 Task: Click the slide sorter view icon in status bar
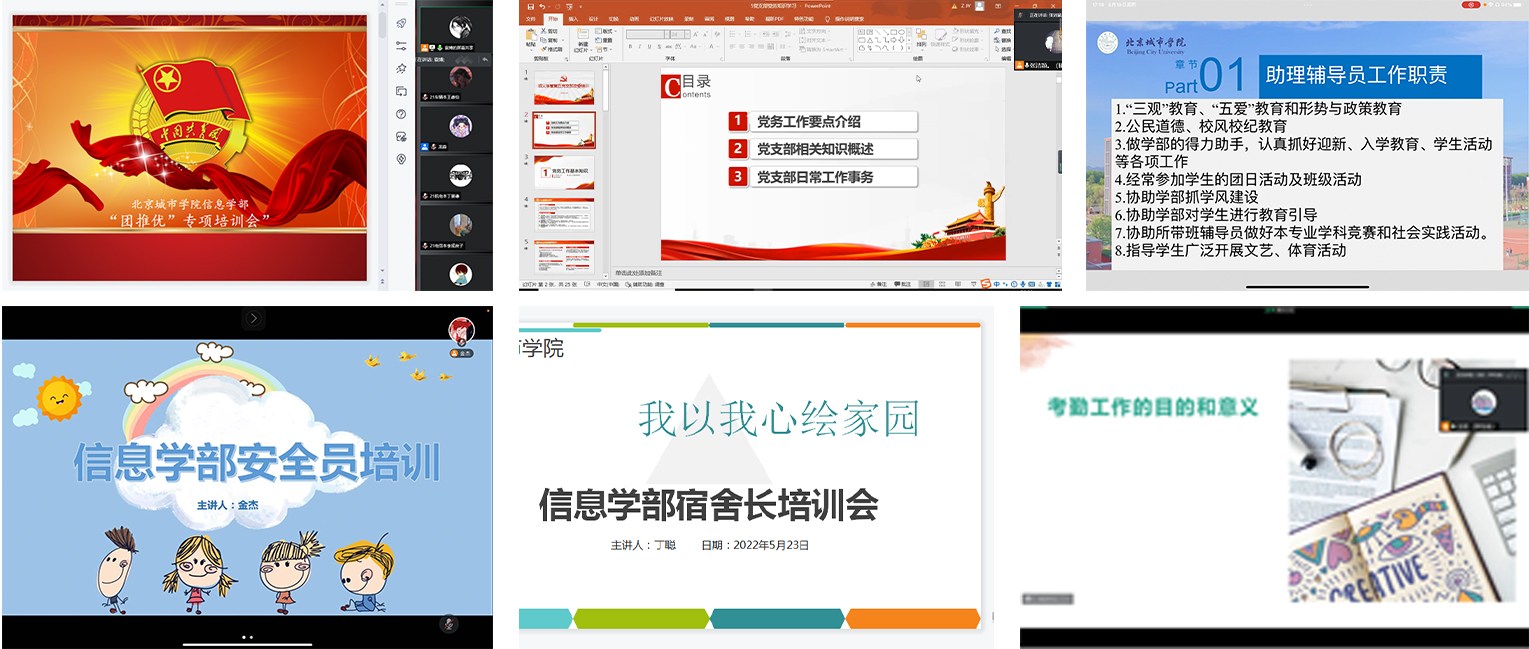942,284
